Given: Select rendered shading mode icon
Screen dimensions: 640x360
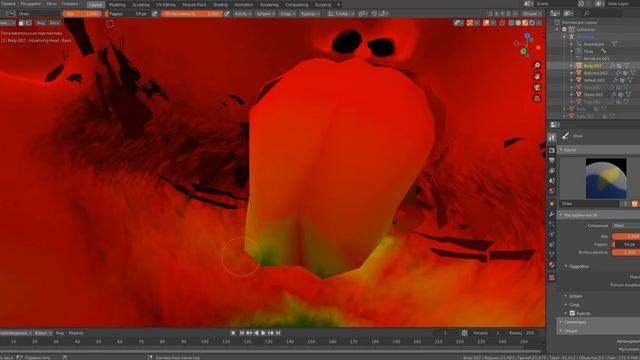Looking at the screenshot, I should click(x=532, y=23).
